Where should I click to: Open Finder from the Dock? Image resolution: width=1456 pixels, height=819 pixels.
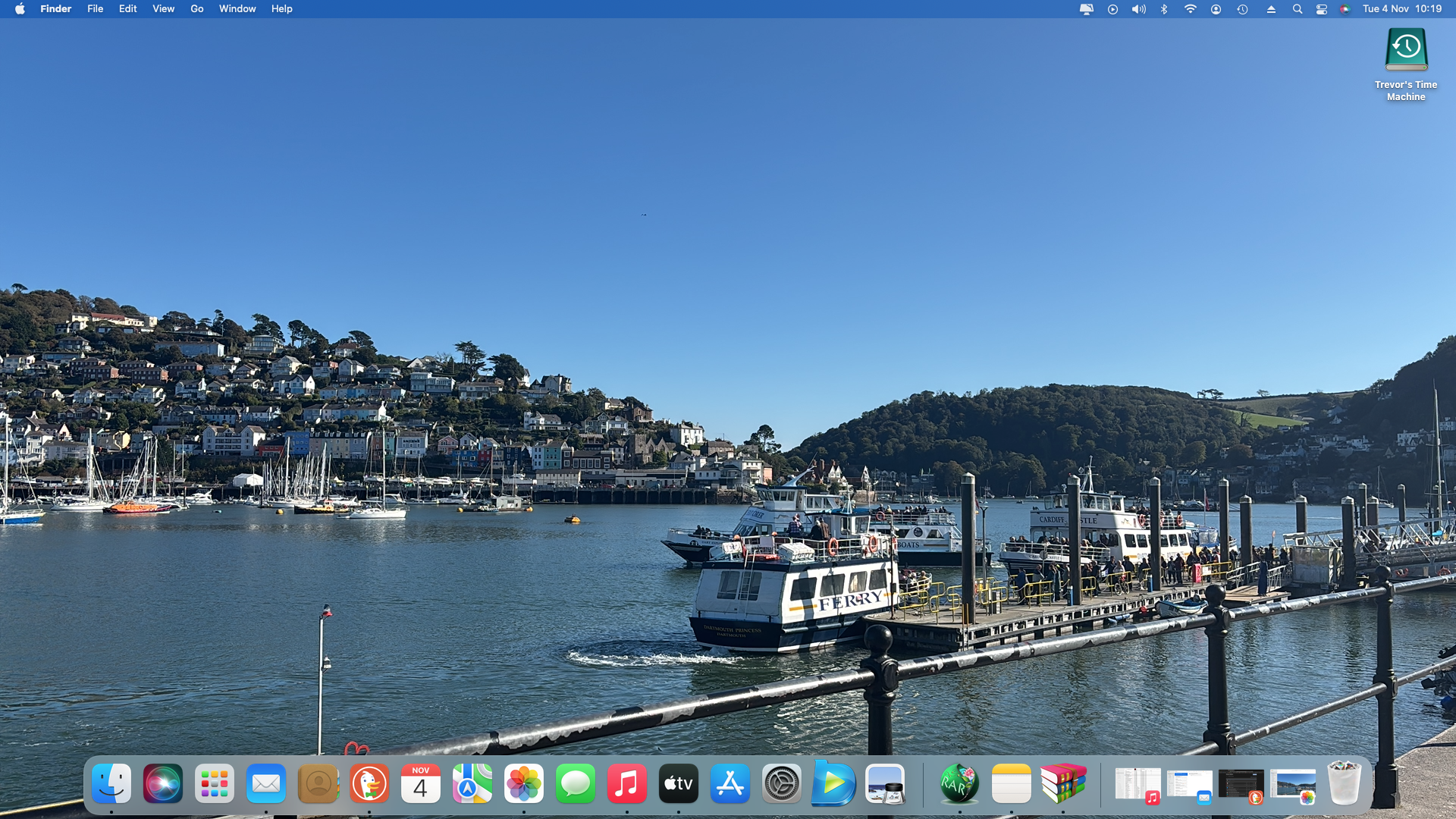click(x=111, y=783)
